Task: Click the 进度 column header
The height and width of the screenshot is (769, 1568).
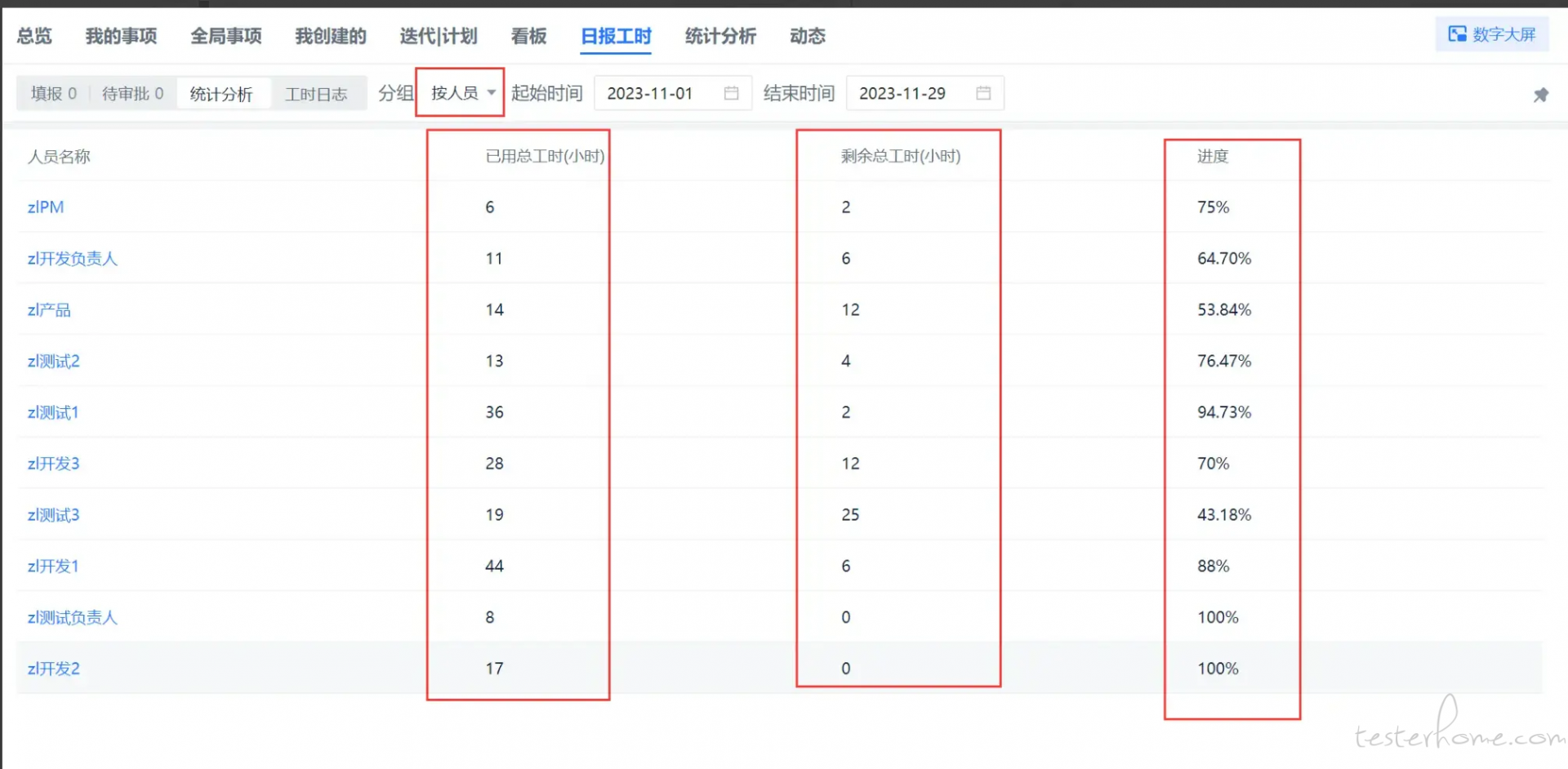Action: coord(1213,156)
